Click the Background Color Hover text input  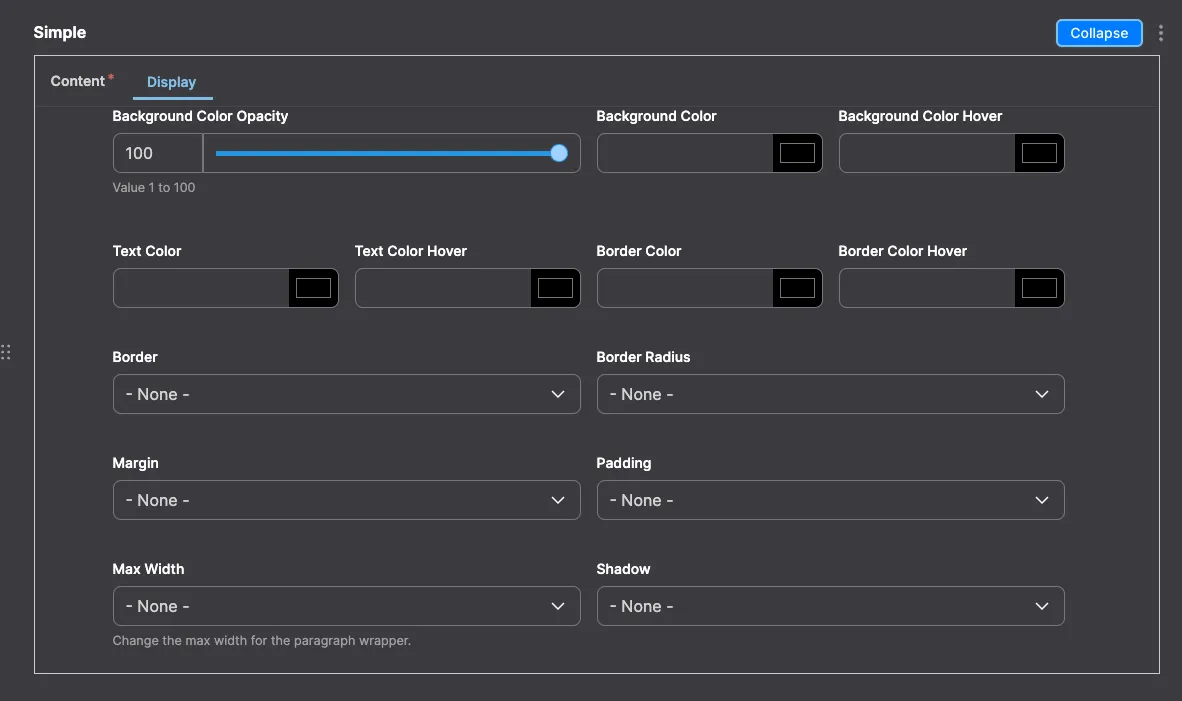[x=926, y=153]
